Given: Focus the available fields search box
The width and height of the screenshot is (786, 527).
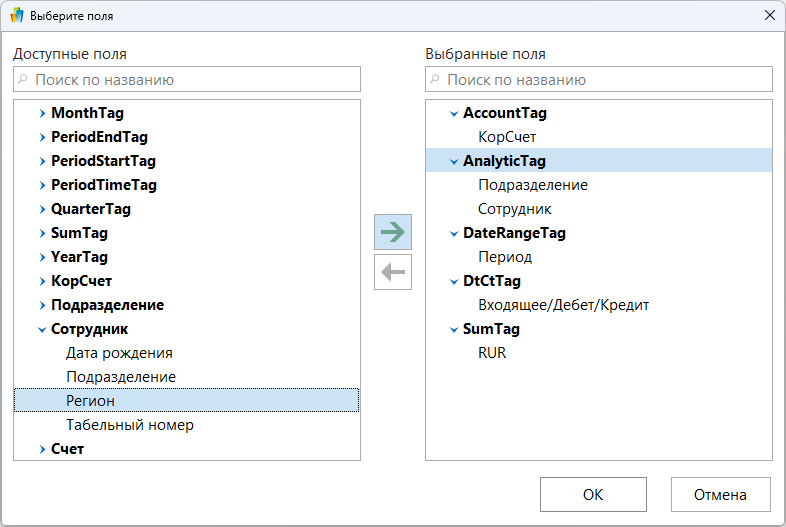Looking at the screenshot, I should [x=195, y=79].
